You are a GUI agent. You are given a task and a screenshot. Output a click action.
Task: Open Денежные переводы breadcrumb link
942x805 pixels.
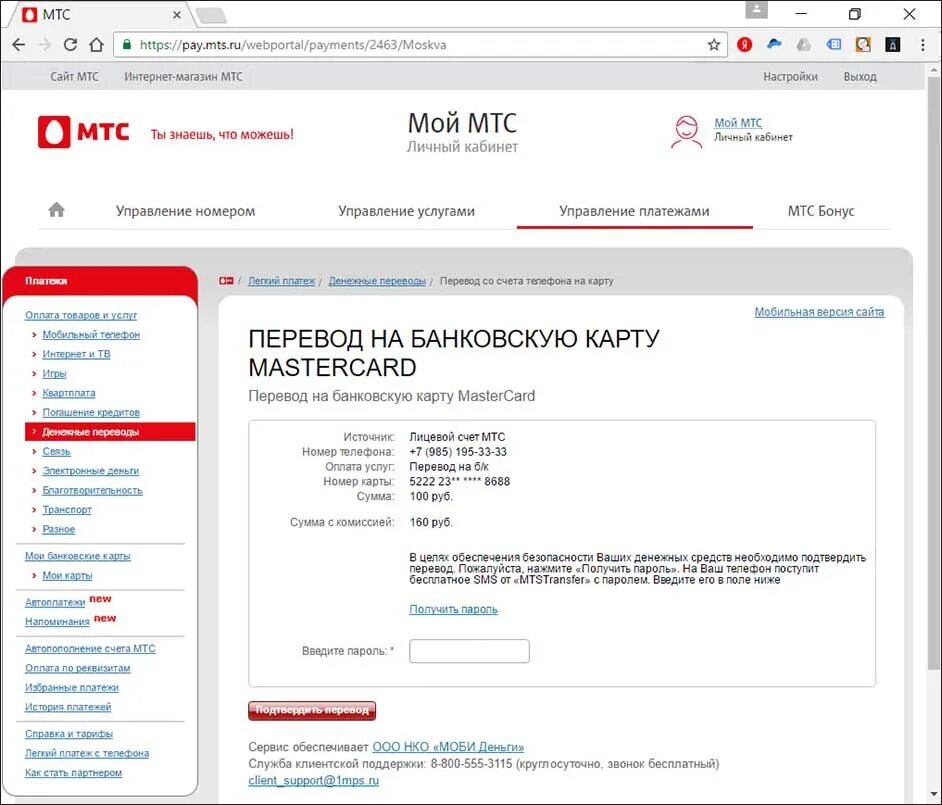coord(377,281)
